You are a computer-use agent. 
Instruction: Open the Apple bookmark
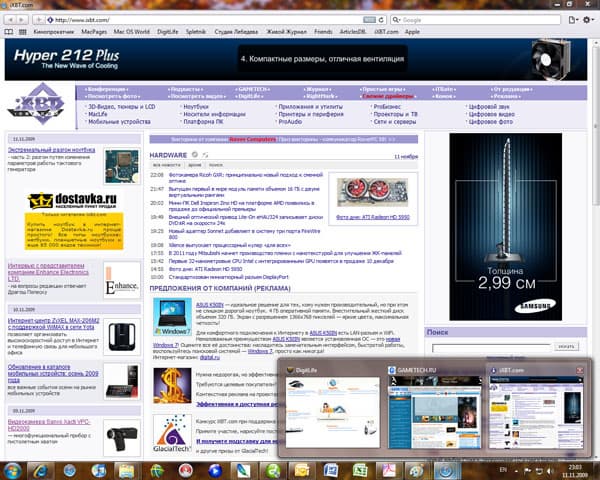pos(412,32)
